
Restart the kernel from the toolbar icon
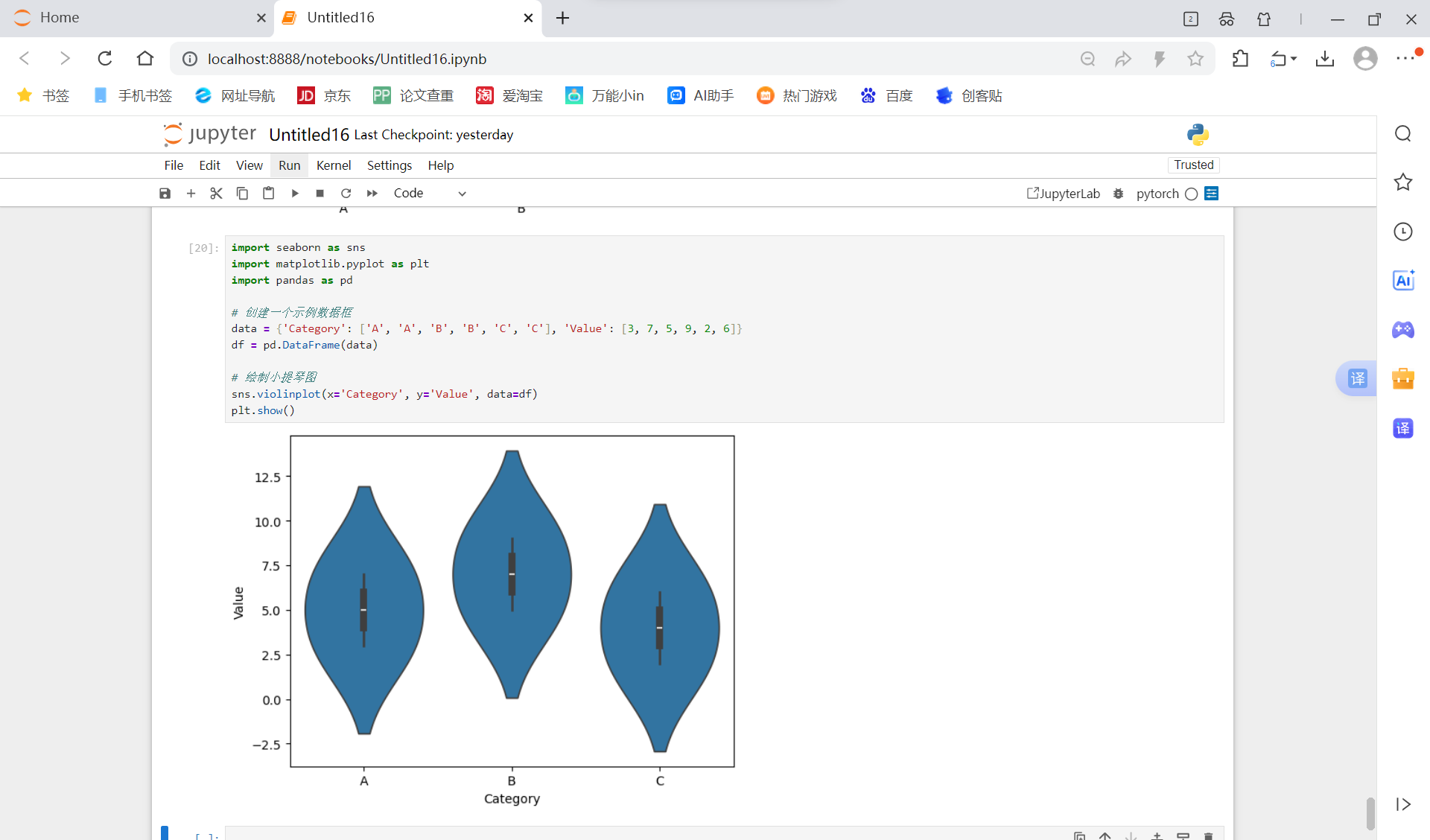[x=346, y=194]
